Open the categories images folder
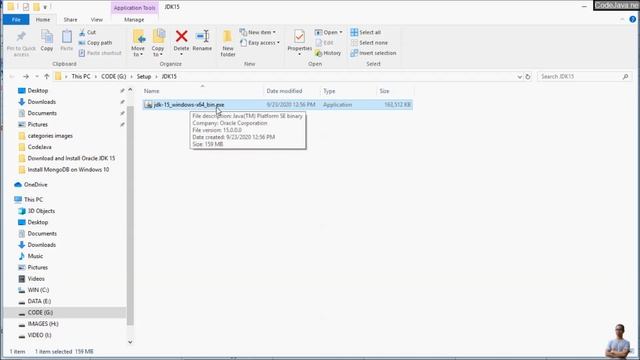The image size is (640, 360). 50,136
